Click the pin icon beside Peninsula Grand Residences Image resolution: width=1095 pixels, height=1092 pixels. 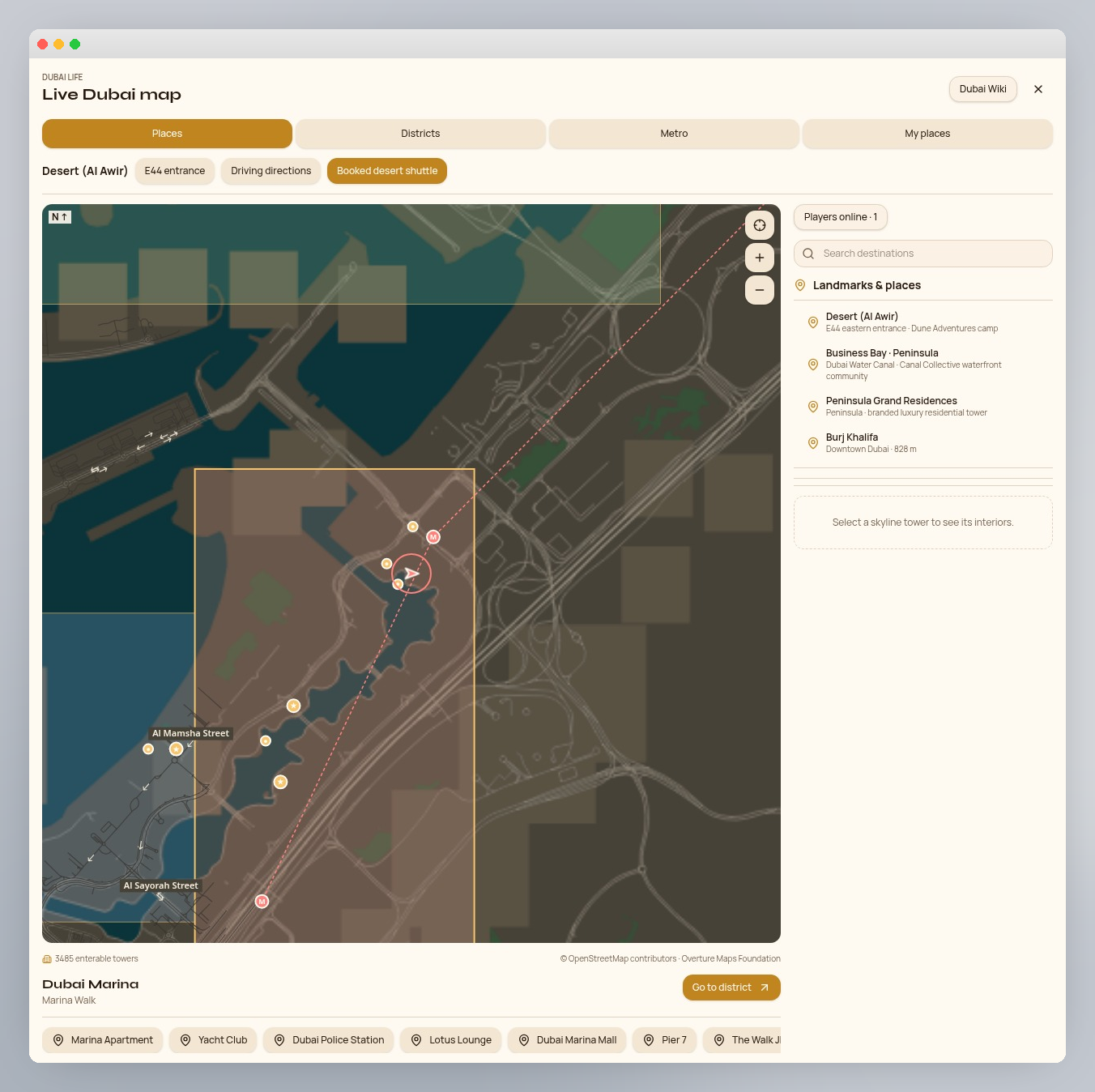813,407
